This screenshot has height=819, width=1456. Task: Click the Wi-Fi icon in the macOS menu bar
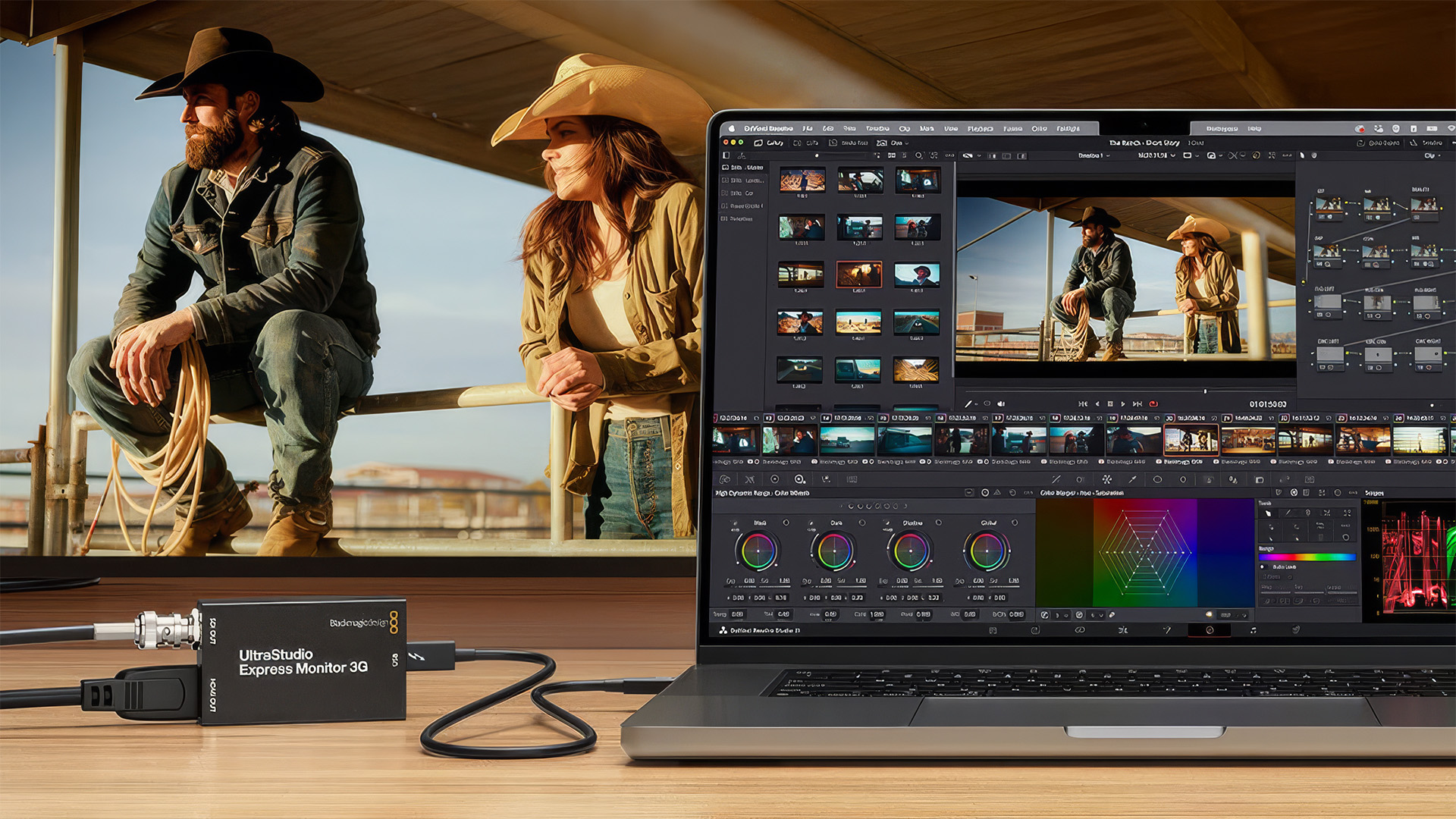tap(1451, 128)
